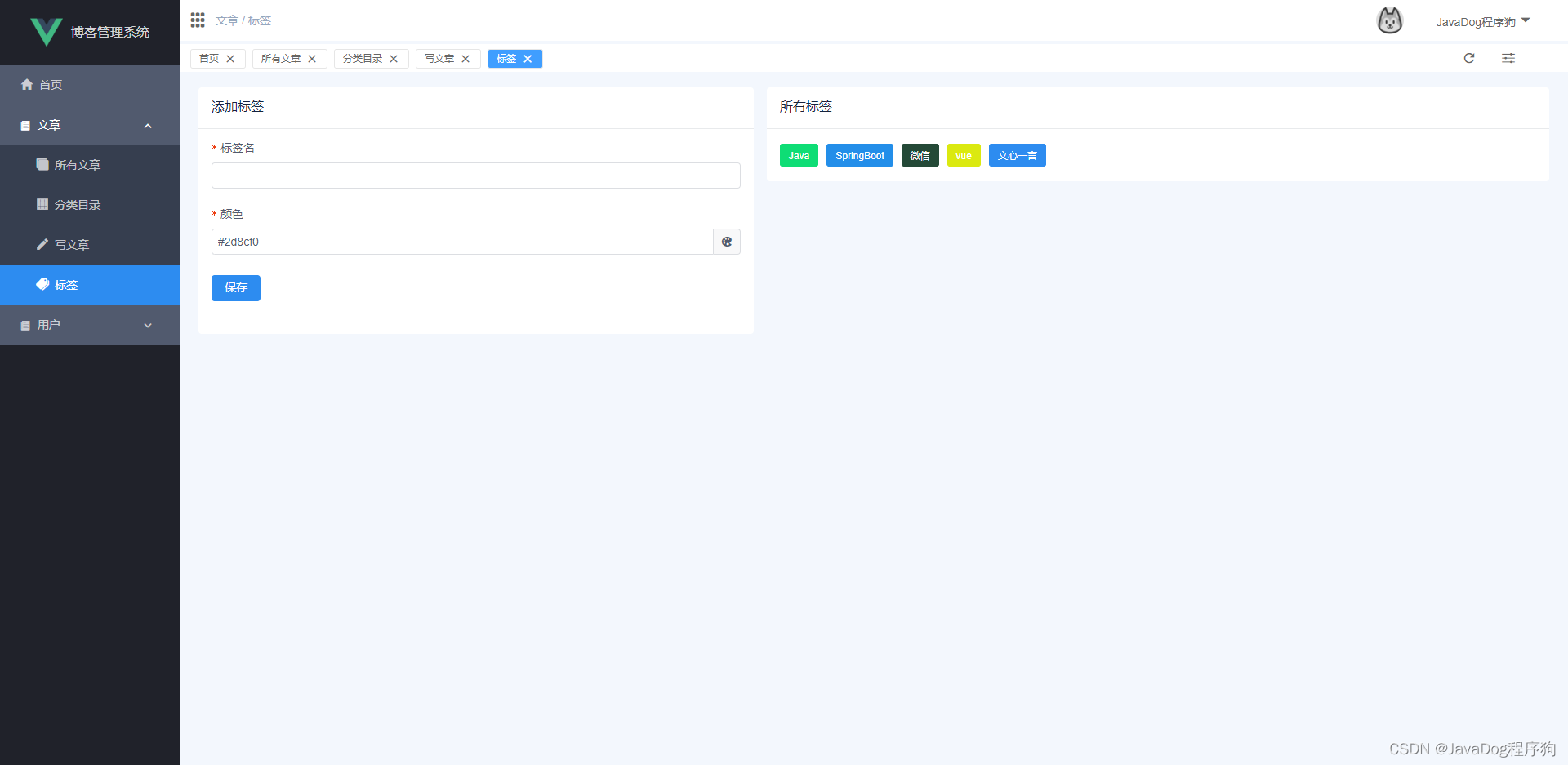Screen dimensions: 1568x765
Task: Click the app grid icon beside breadcrumb
Action: click(197, 20)
